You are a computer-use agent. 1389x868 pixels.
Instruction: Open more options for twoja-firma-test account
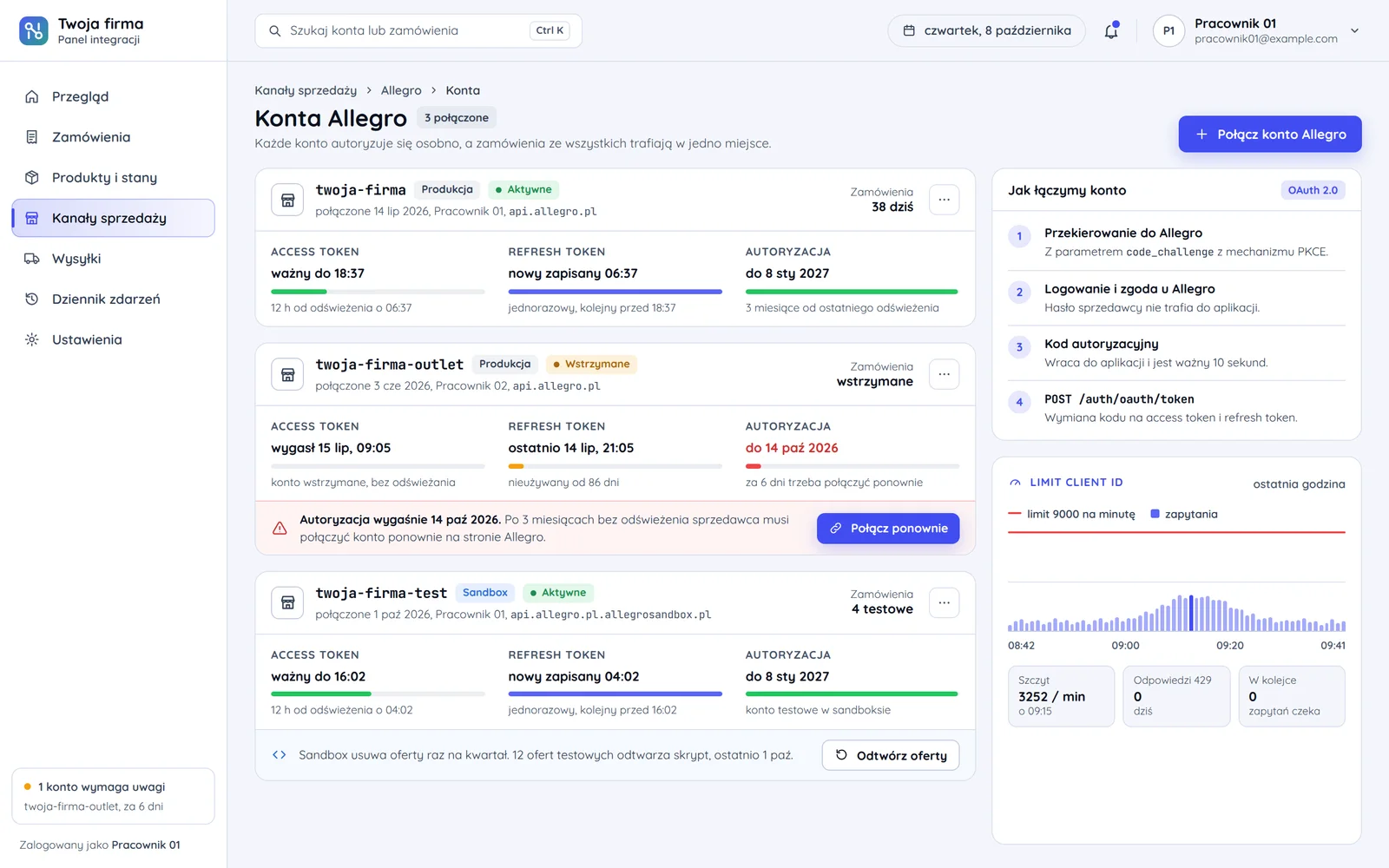(x=944, y=602)
